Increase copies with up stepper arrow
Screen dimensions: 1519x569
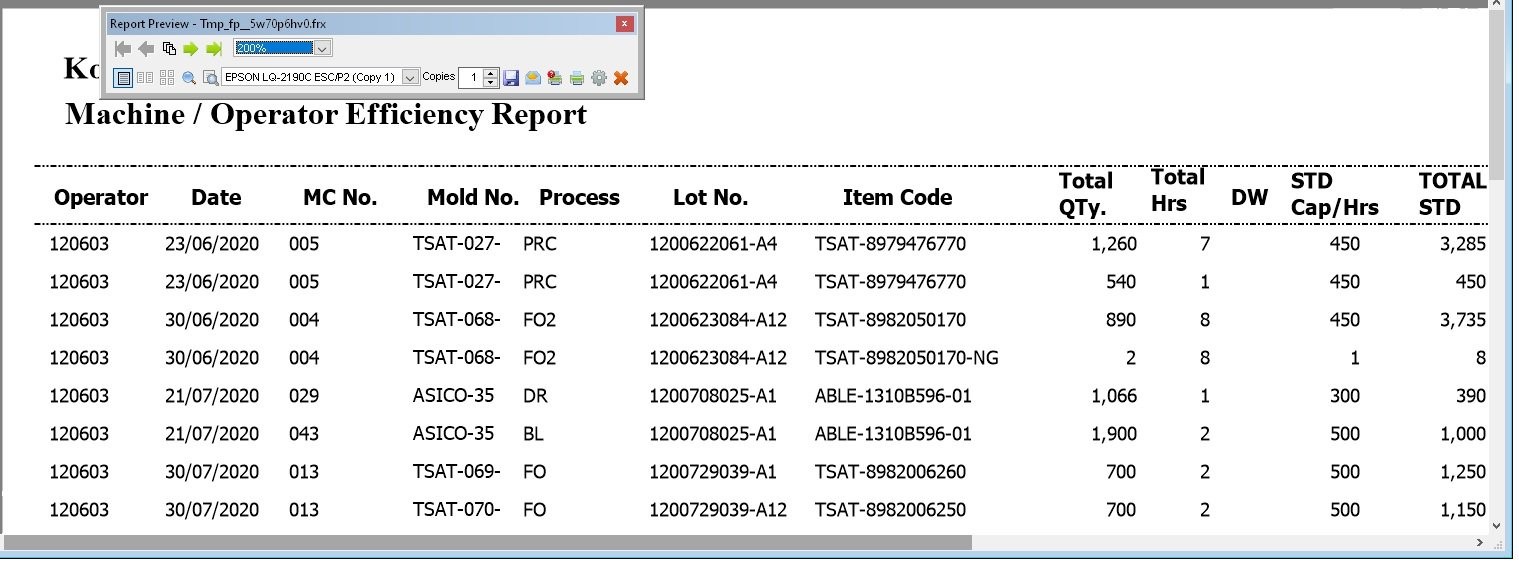click(490, 73)
